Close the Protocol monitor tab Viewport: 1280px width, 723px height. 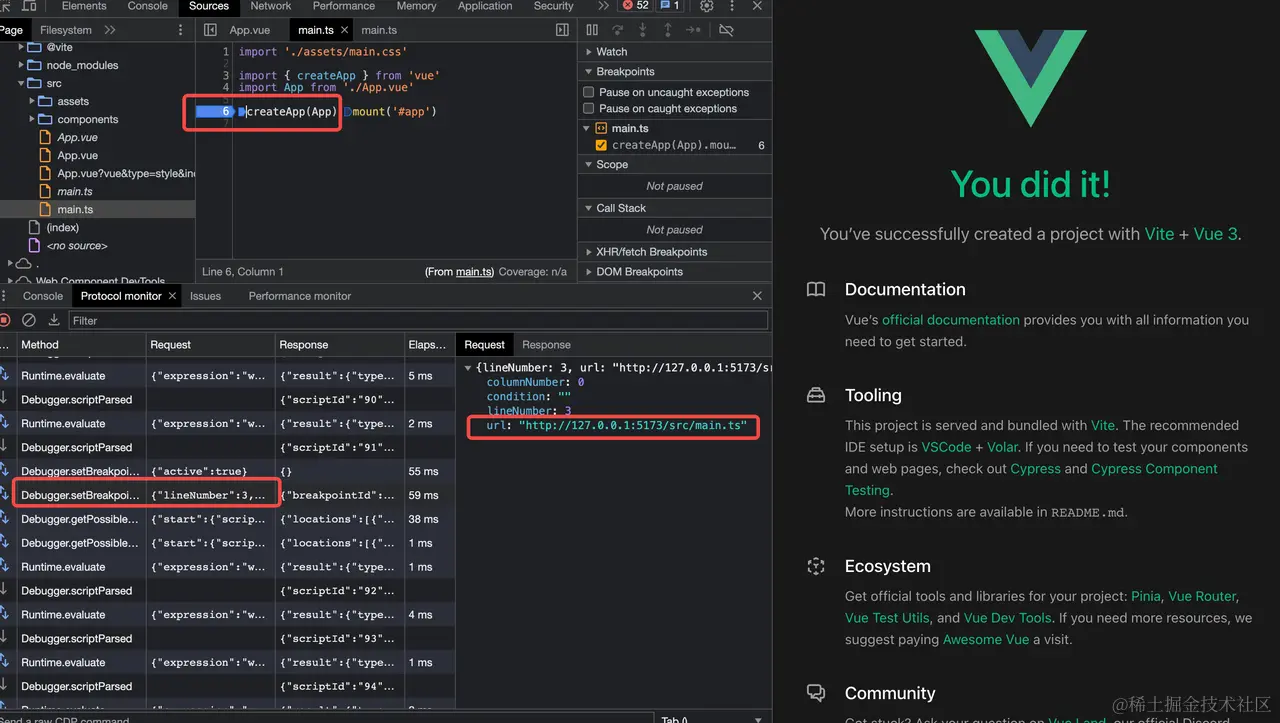tap(172, 296)
